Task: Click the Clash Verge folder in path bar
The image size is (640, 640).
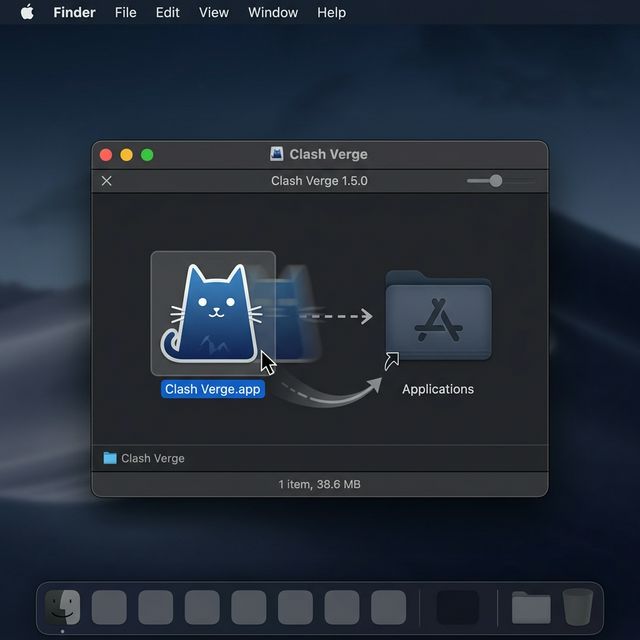Action: [x=144, y=458]
